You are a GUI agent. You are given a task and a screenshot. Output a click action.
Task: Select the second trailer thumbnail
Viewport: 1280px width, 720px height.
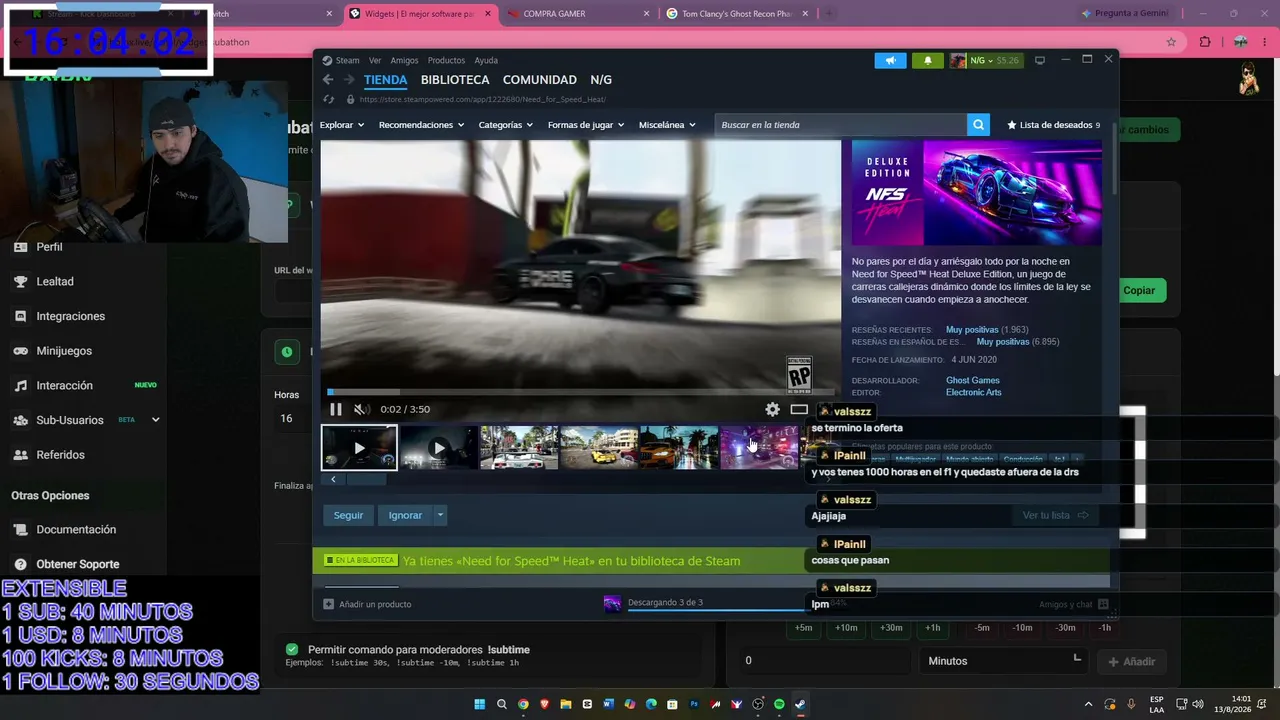(x=439, y=447)
